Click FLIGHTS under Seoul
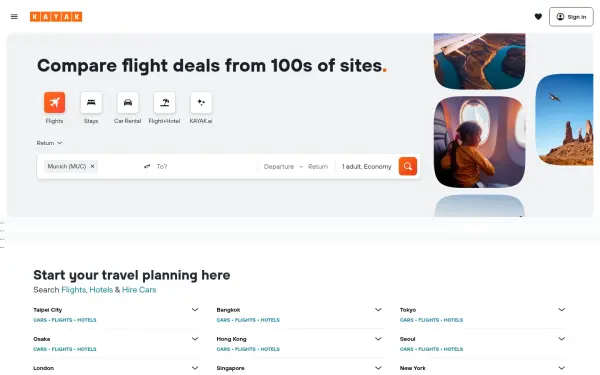The image size is (600, 375). point(429,349)
